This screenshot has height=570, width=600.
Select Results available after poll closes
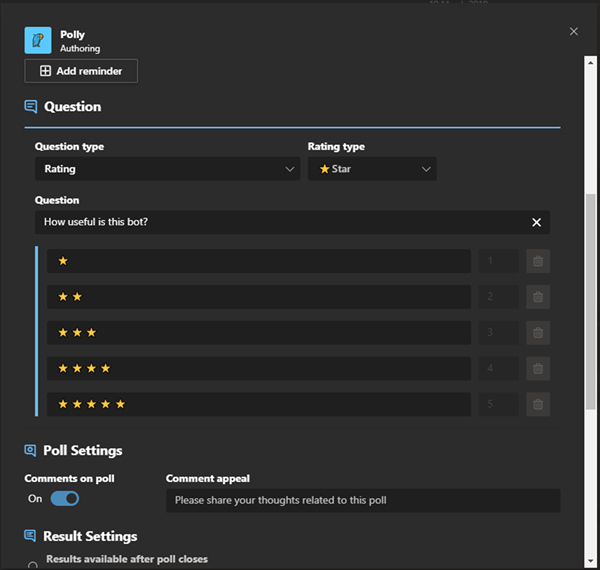click(33, 565)
